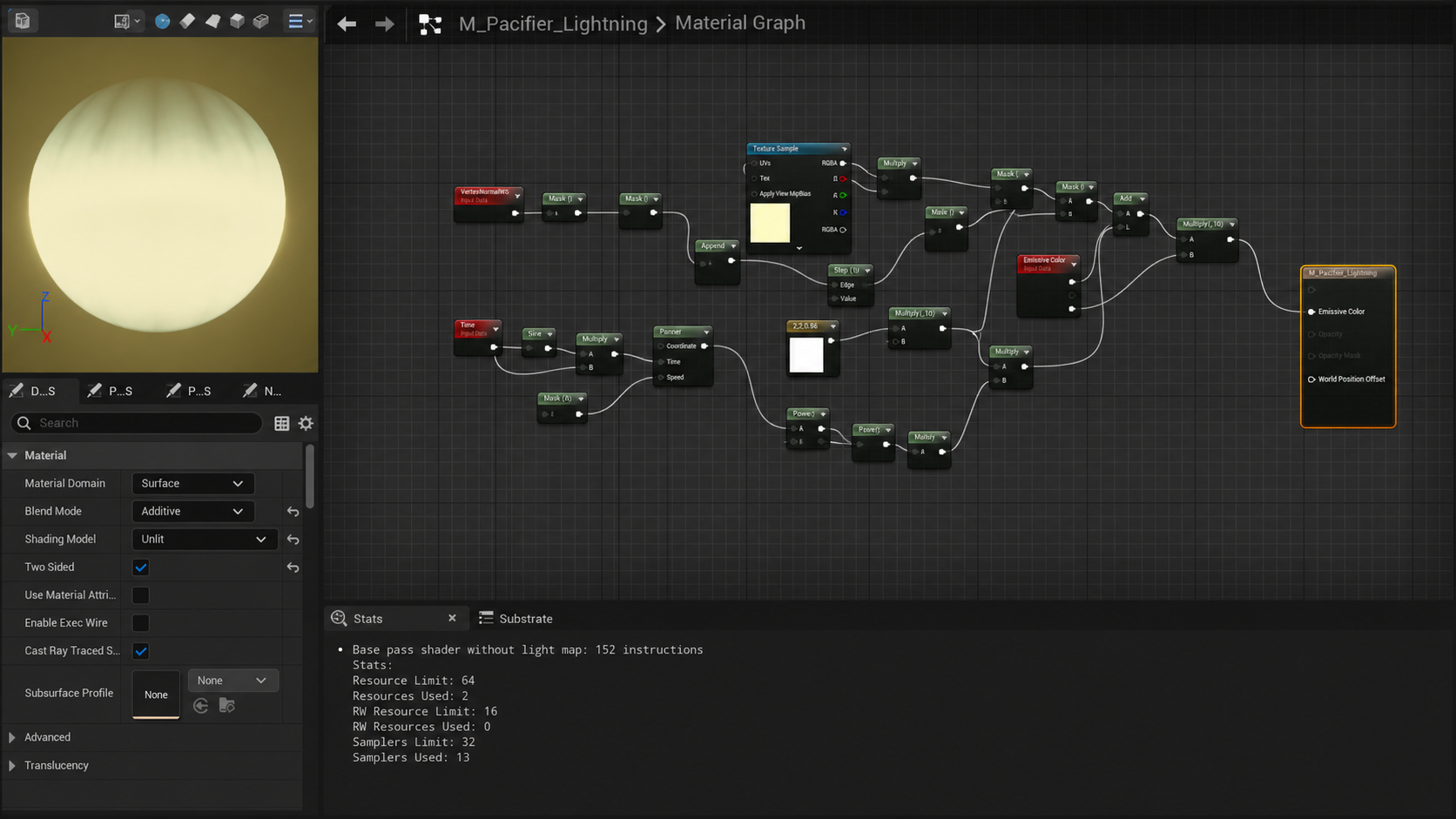Image resolution: width=1456 pixels, height=819 pixels.
Task: Select the Step node header
Action: 850,271
